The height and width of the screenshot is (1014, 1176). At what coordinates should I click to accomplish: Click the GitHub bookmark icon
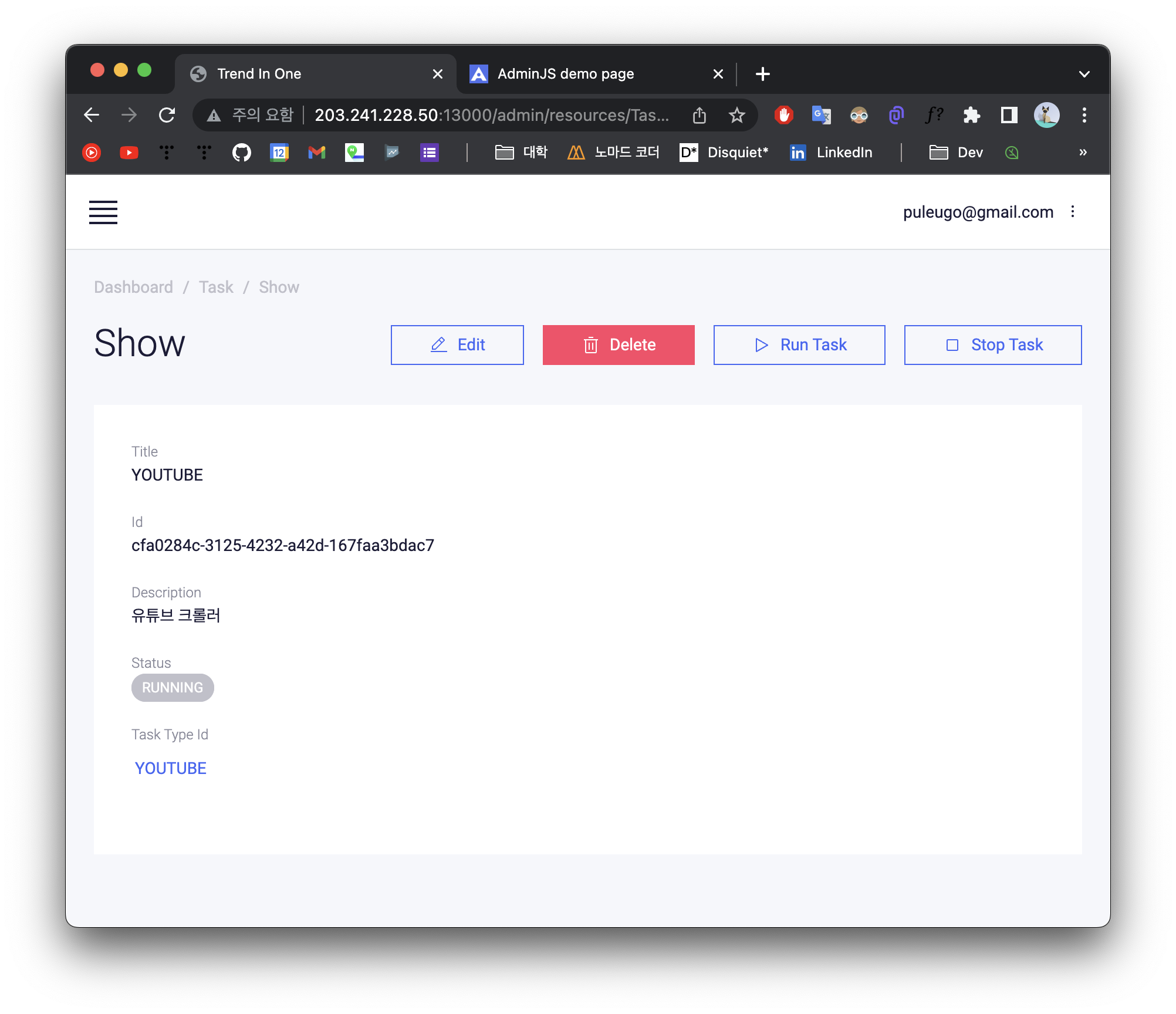click(x=241, y=153)
